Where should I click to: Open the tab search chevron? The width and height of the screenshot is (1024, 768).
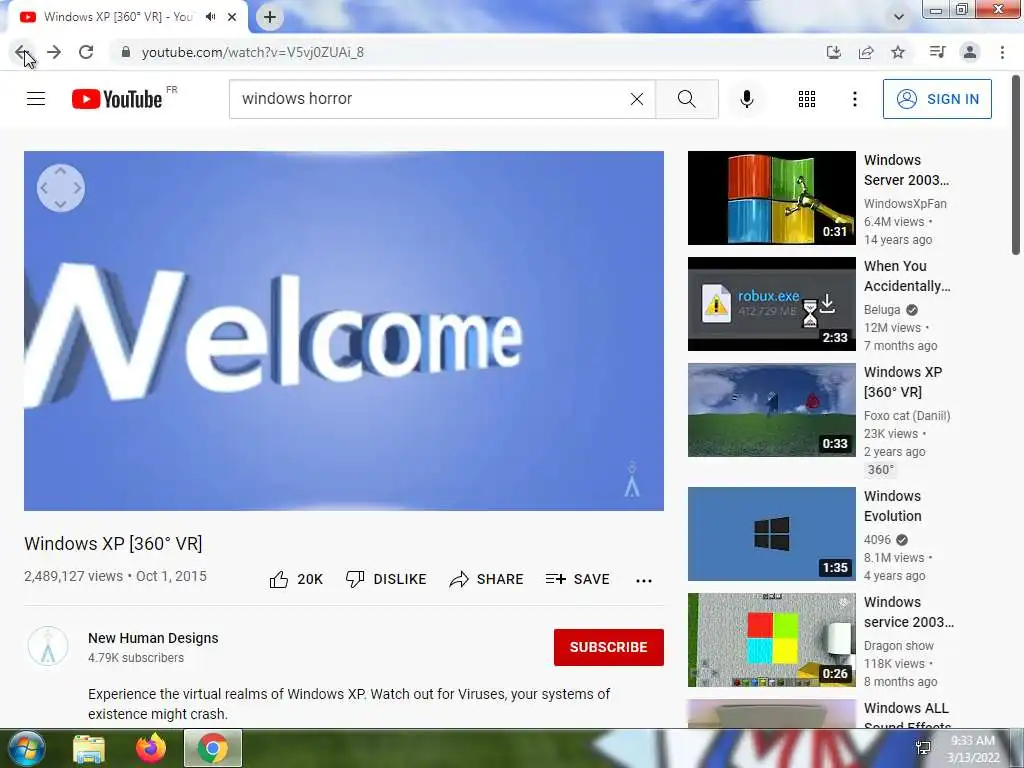click(899, 17)
